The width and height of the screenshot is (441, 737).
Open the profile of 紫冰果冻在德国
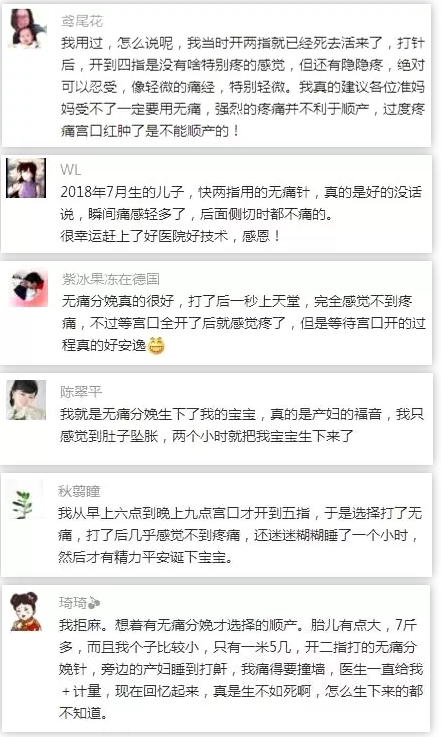pyautogui.click(x=110, y=279)
